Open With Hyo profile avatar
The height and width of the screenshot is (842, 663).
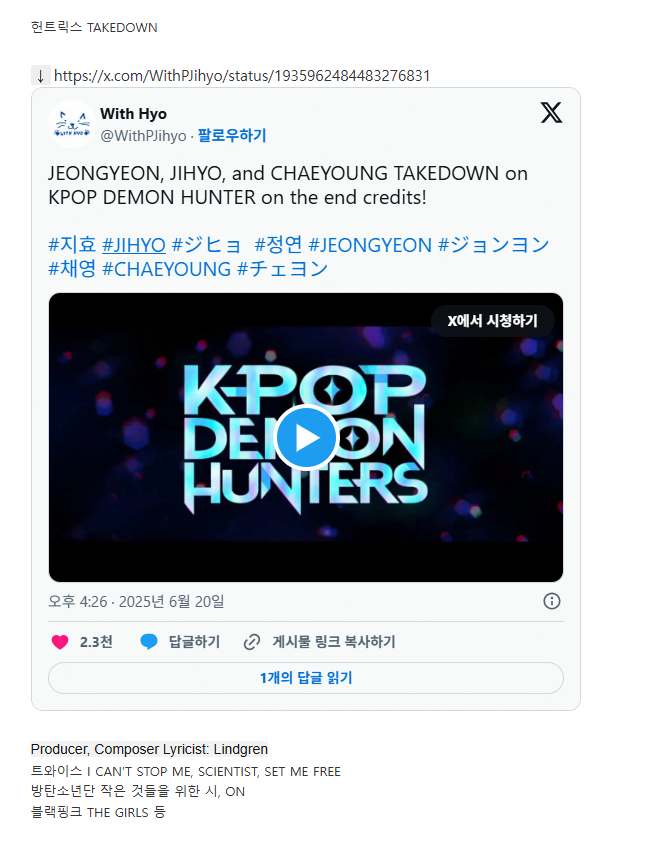[72, 124]
